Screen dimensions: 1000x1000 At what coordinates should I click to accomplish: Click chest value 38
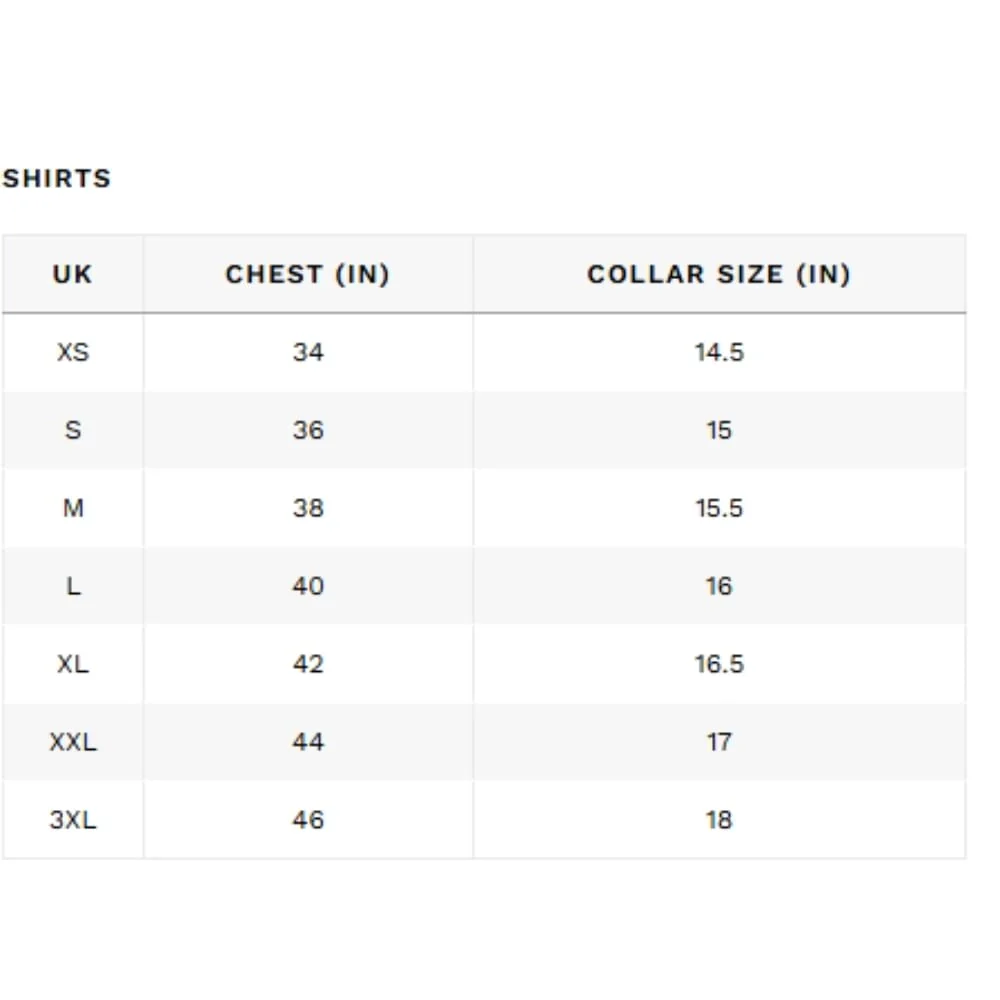(308, 508)
